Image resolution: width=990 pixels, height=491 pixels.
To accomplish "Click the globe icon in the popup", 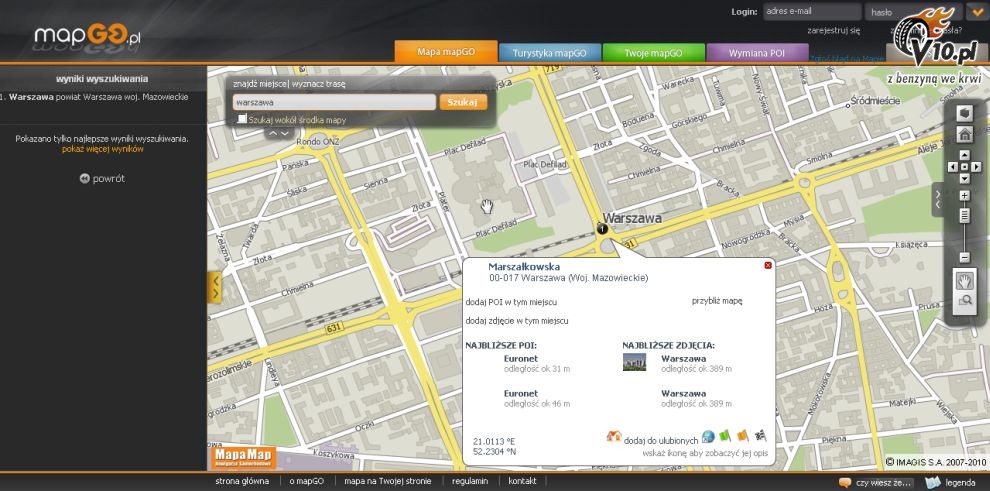I will pyautogui.click(x=708, y=436).
